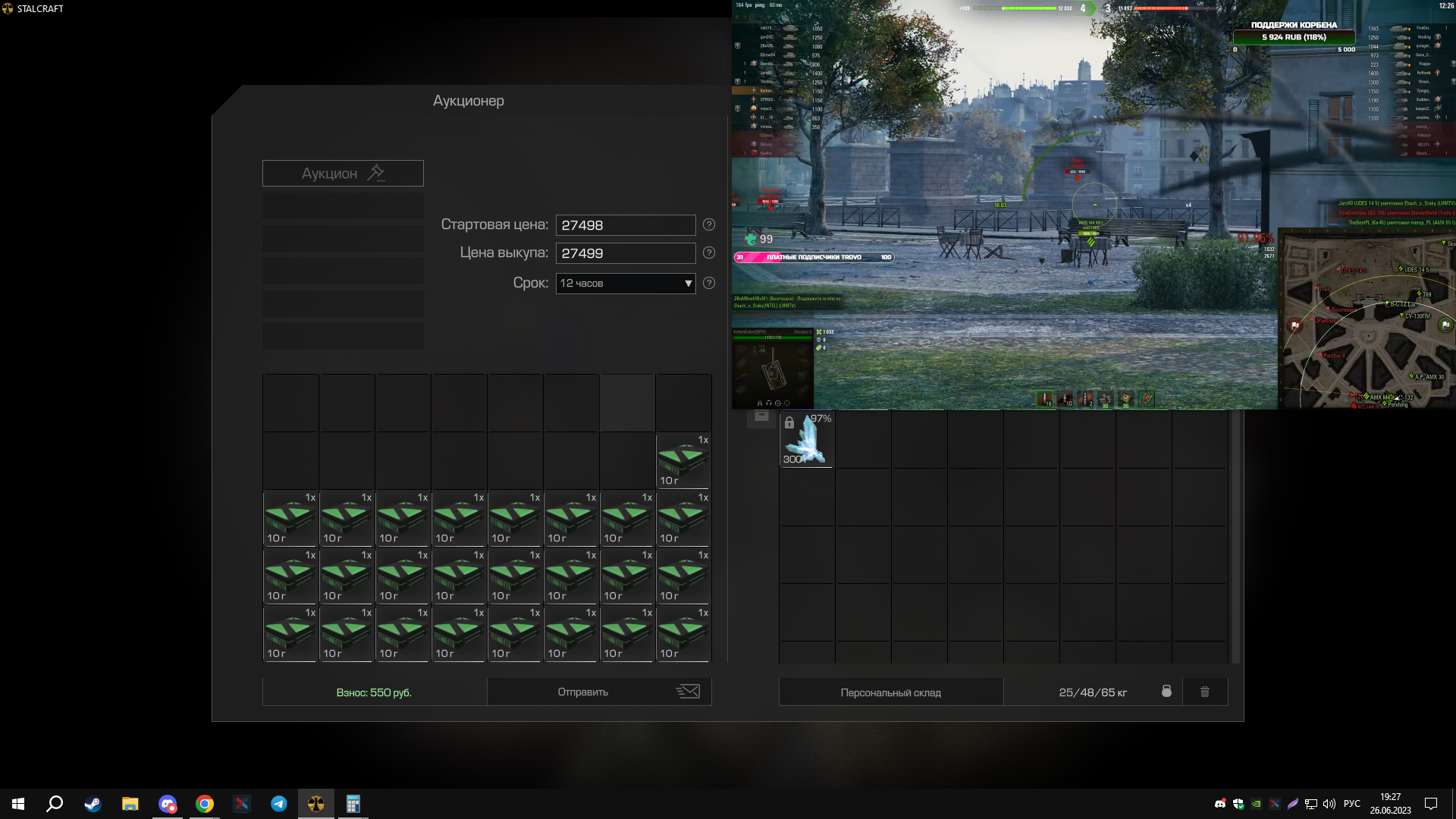Open the clock showing 19:27
The width and height of the screenshot is (1456, 819).
(x=1391, y=804)
